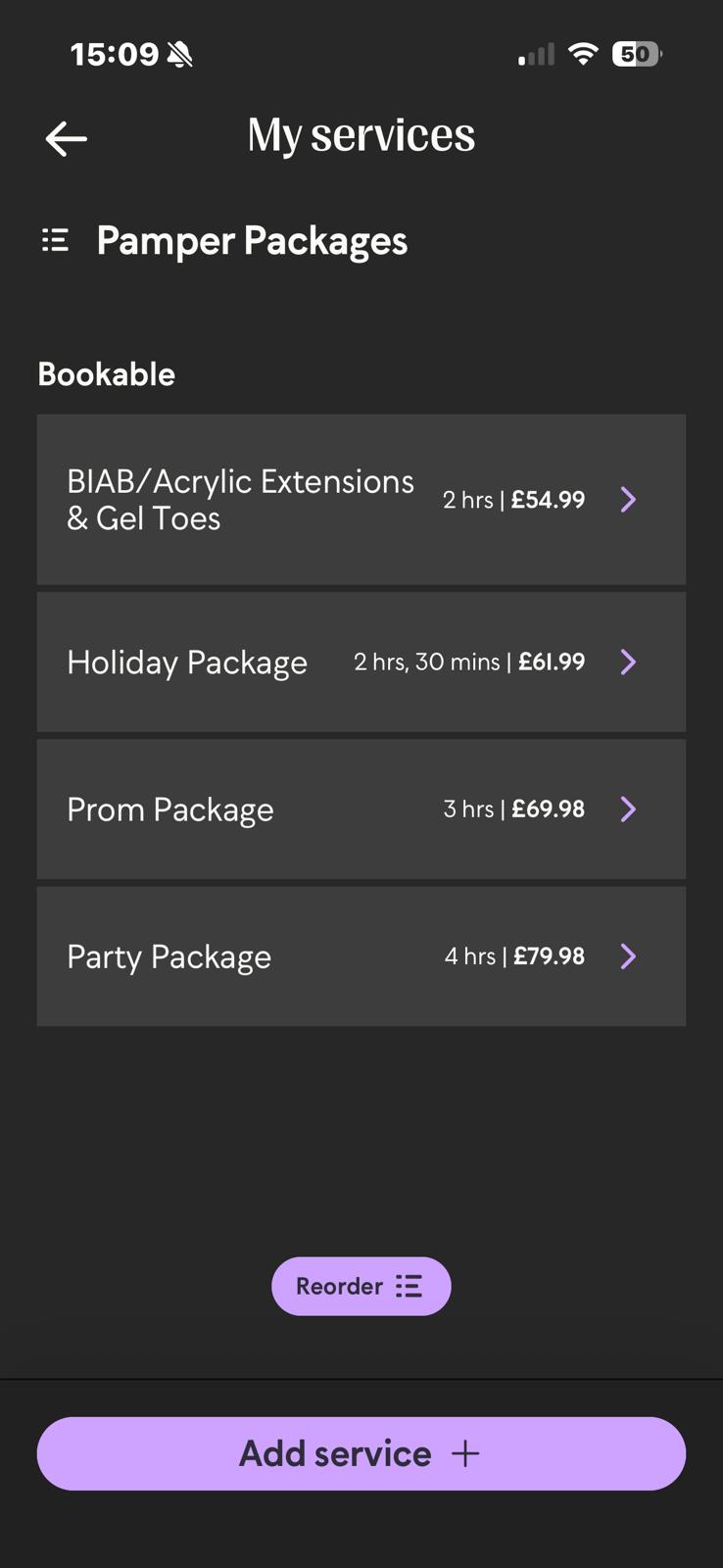Open the Party Package service name
Screen dimensions: 723x1568
[169, 957]
